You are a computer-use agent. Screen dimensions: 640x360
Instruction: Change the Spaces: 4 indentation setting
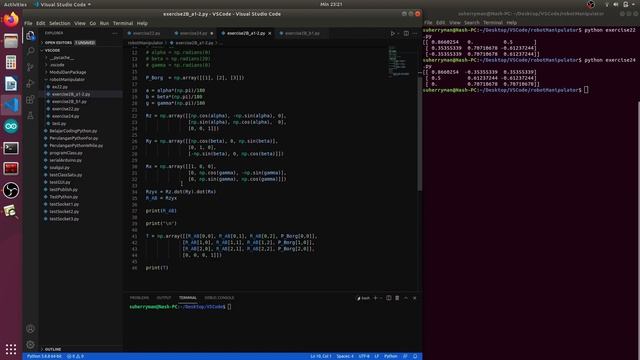pos(345,356)
